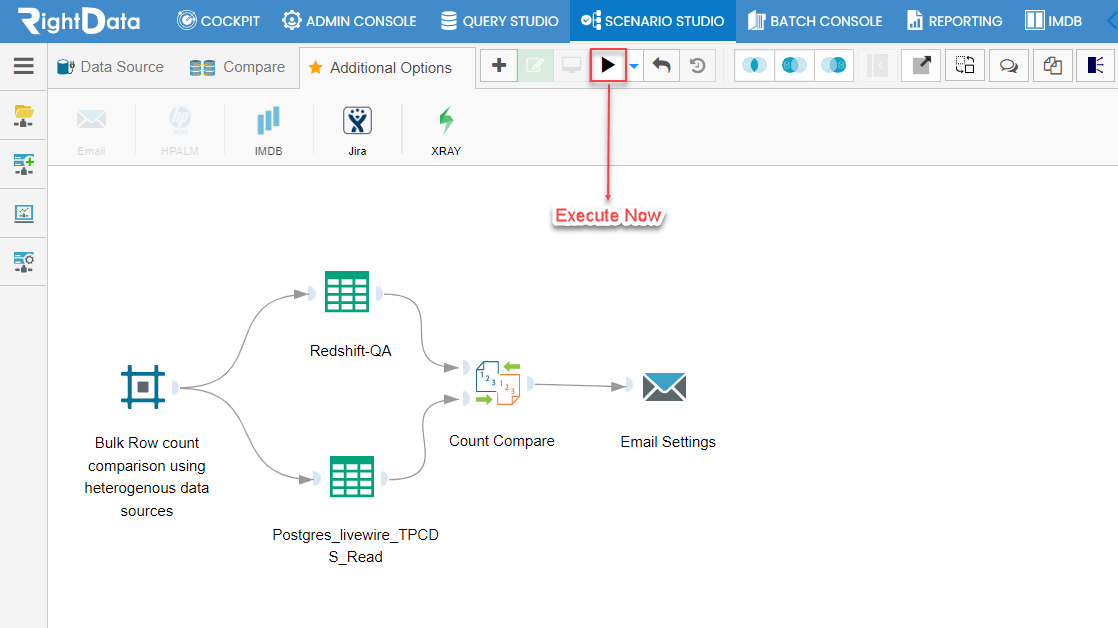Select the second overlapping-circles join icon
The height and width of the screenshot is (628, 1118).
[794, 66]
